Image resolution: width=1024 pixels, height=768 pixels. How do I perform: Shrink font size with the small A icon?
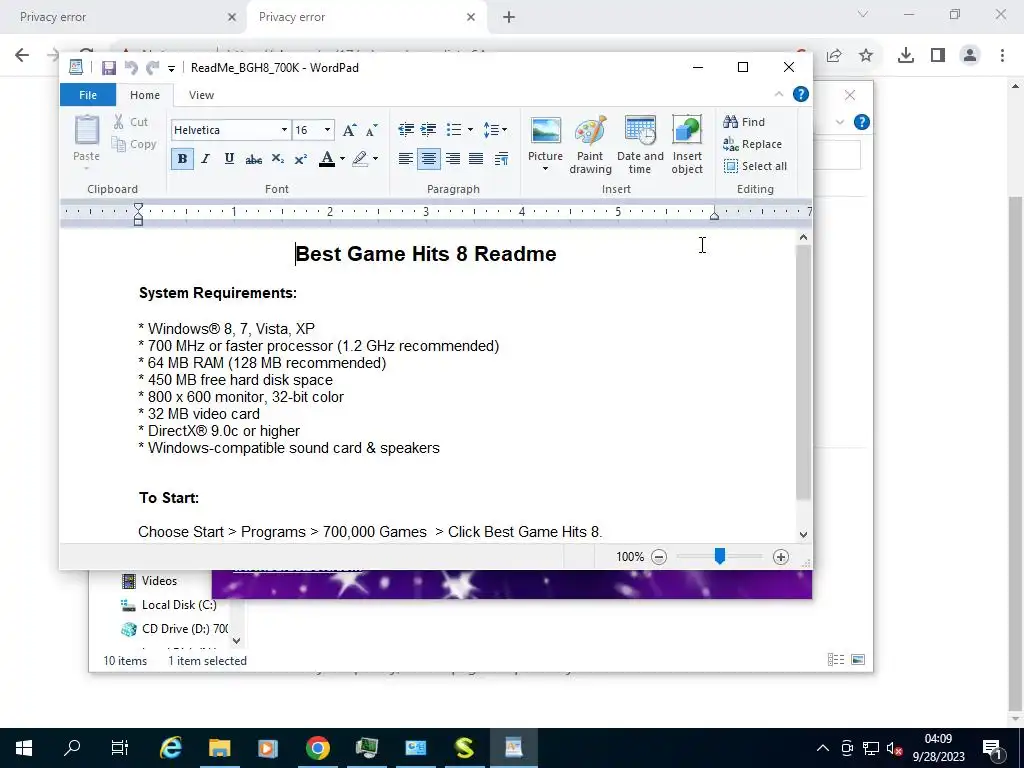click(x=372, y=130)
